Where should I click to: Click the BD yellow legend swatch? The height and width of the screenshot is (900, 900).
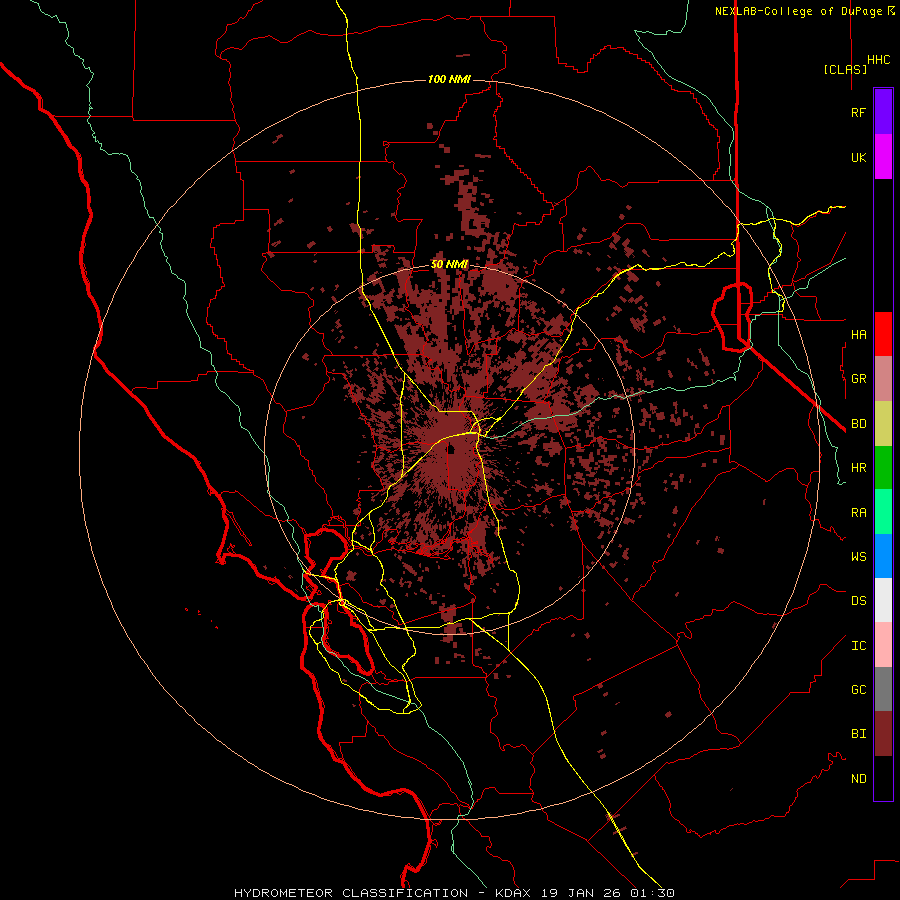(883, 424)
